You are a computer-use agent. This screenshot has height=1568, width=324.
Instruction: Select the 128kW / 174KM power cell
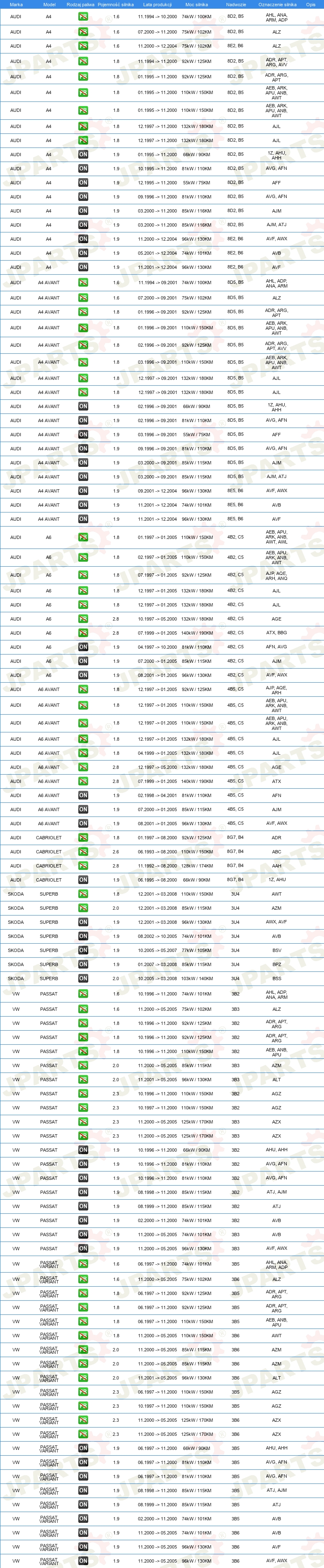(x=197, y=865)
